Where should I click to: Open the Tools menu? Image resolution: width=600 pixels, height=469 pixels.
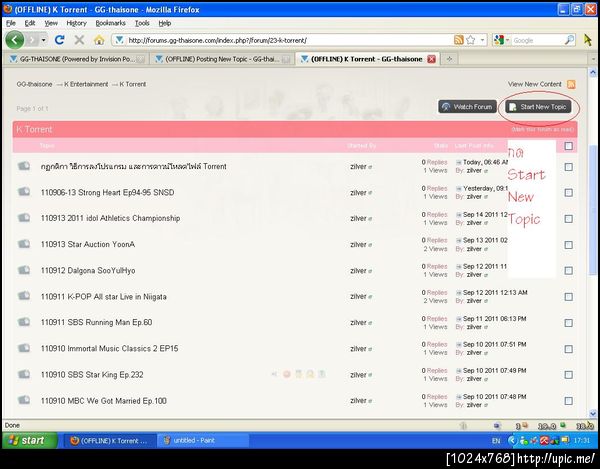tap(142, 23)
